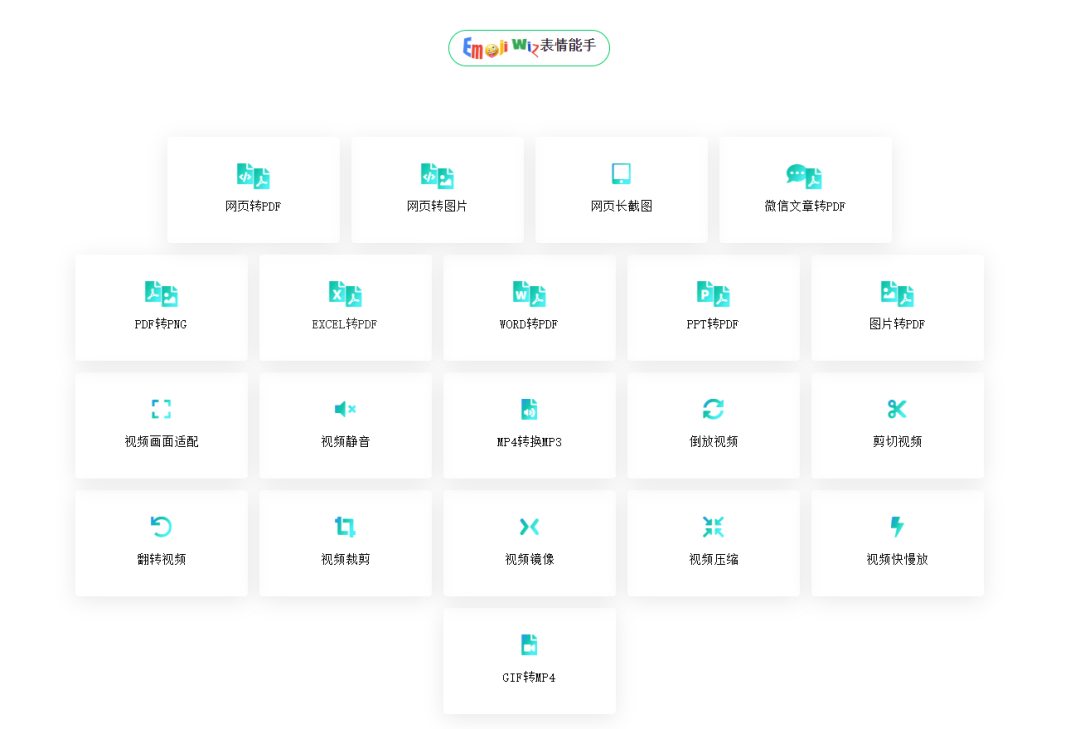Click the EXCEL转PDF text label
Image resolution: width=1080 pixels, height=729 pixels.
[x=345, y=324]
